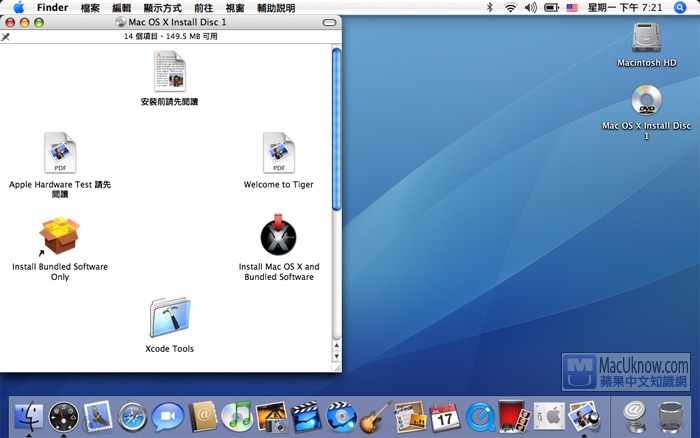
Task: Click the scroll up arrow
Action: 337,345
